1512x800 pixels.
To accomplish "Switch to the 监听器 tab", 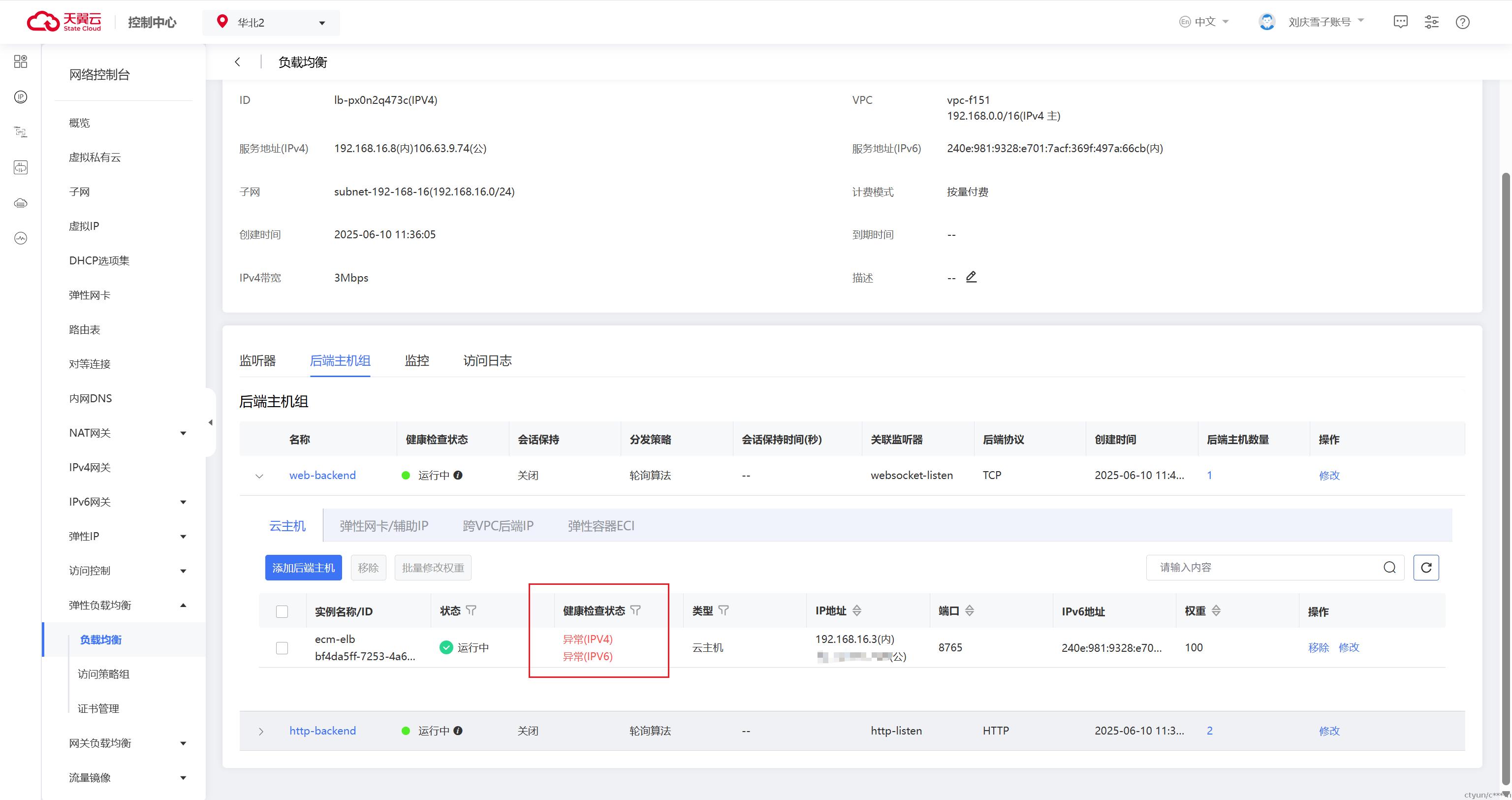I will (x=257, y=360).
